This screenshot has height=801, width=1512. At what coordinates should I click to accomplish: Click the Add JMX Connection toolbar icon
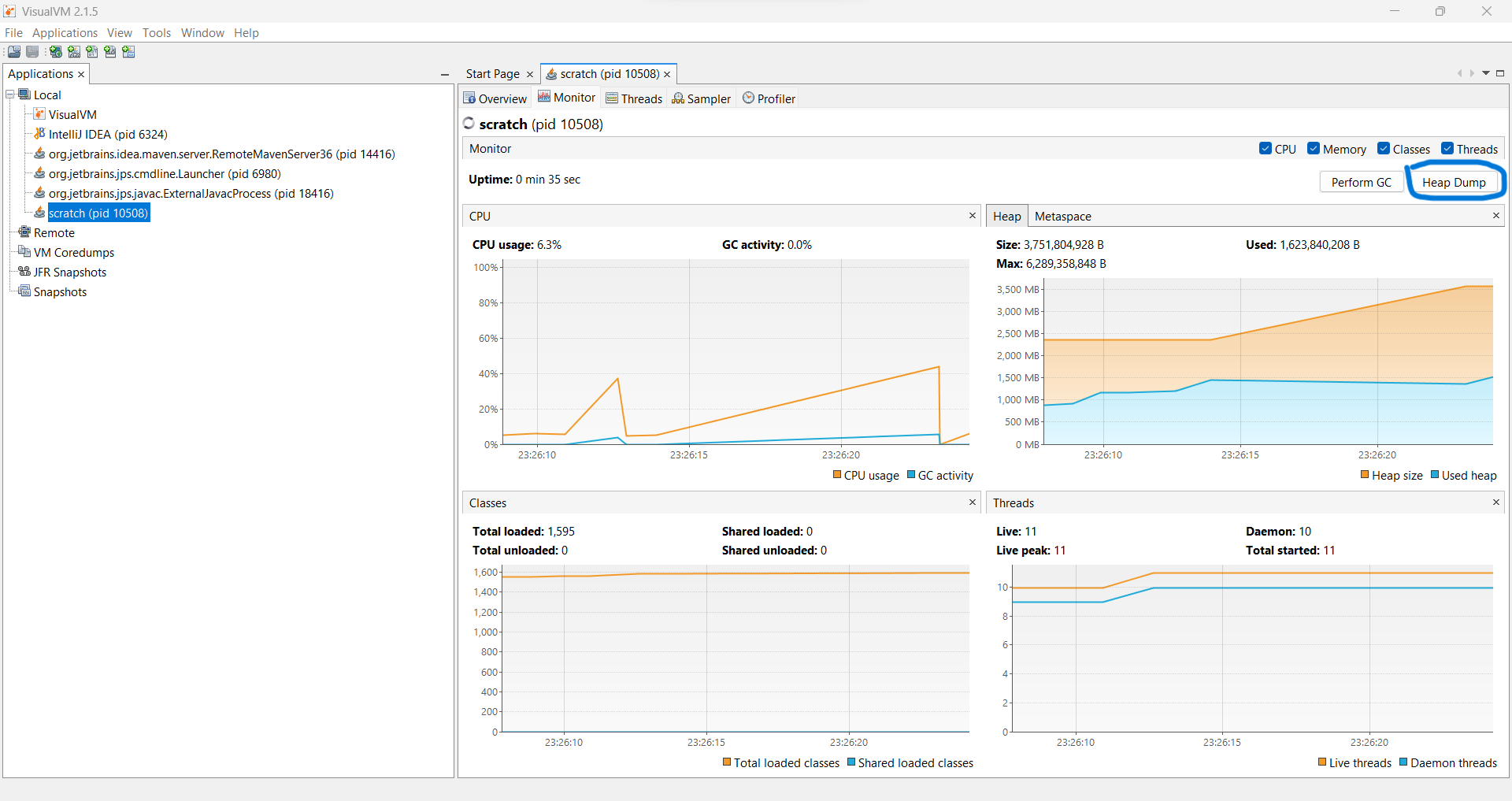coord(74,52)
